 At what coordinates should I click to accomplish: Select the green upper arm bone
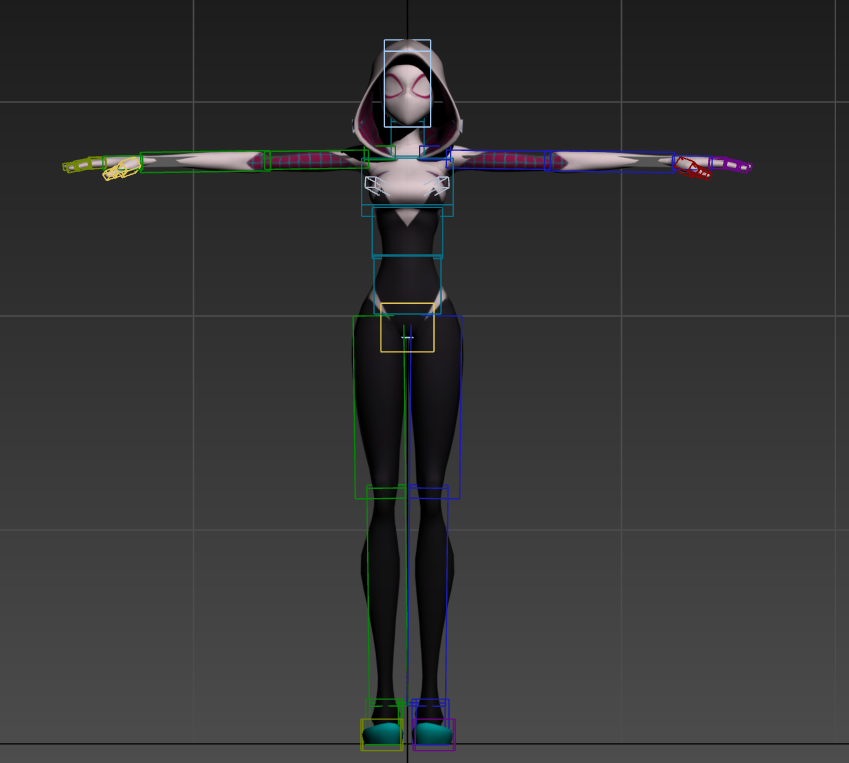click(316, 160)
